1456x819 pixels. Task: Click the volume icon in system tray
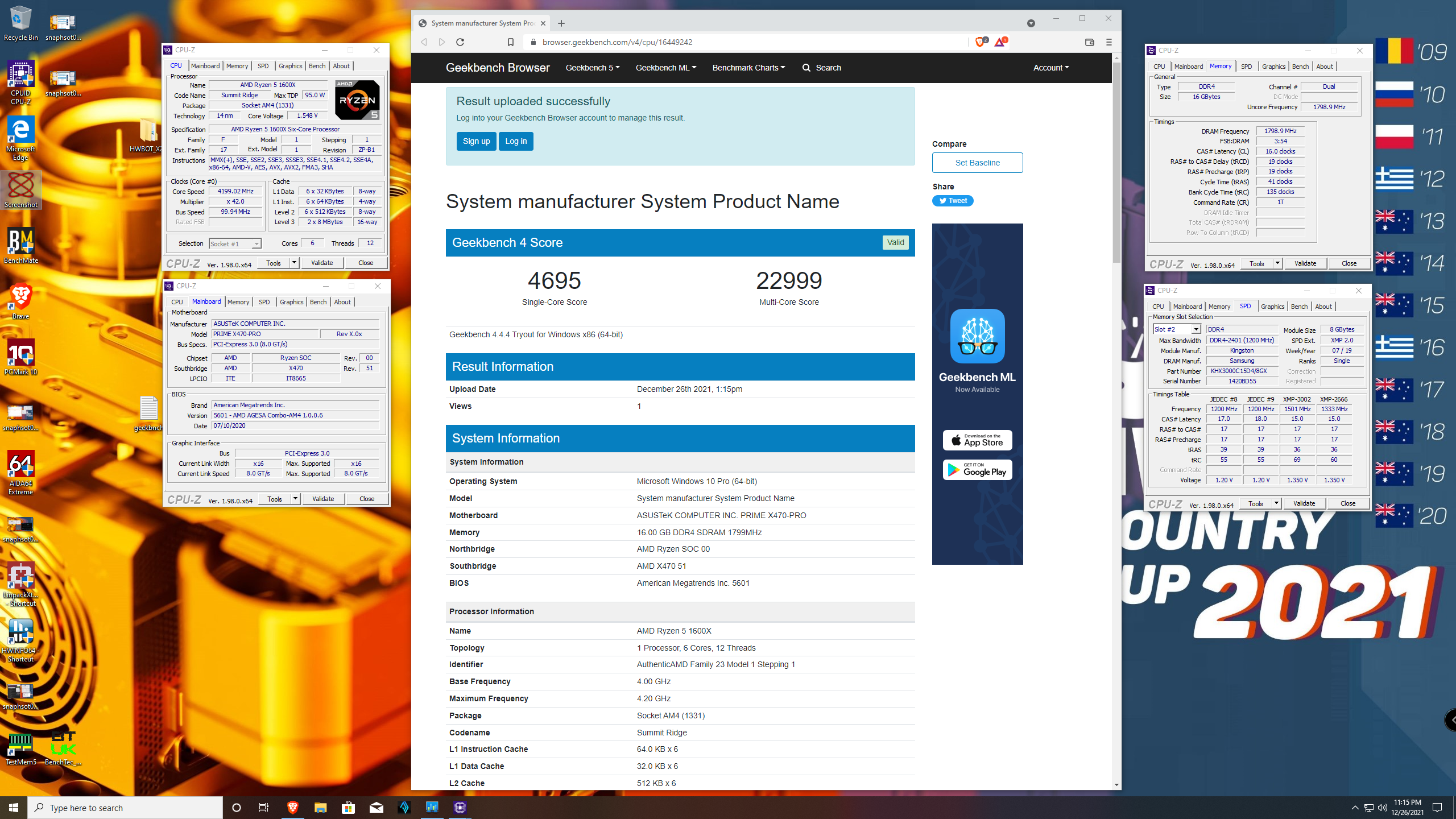click(x=1383, y=808)
